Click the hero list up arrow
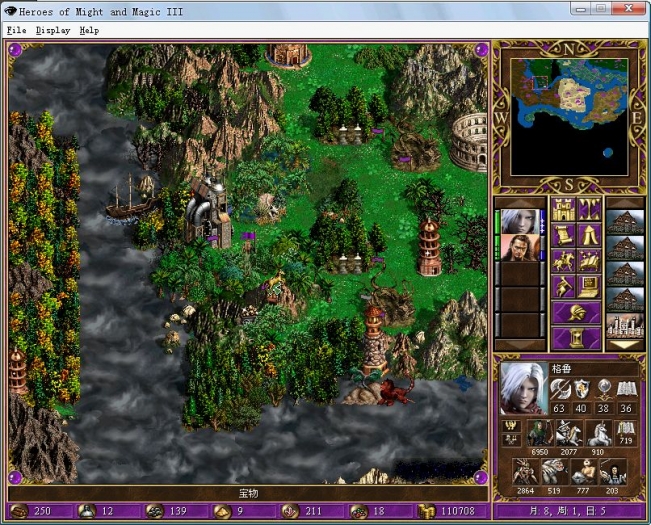651x525 pixels. (520, 203)
